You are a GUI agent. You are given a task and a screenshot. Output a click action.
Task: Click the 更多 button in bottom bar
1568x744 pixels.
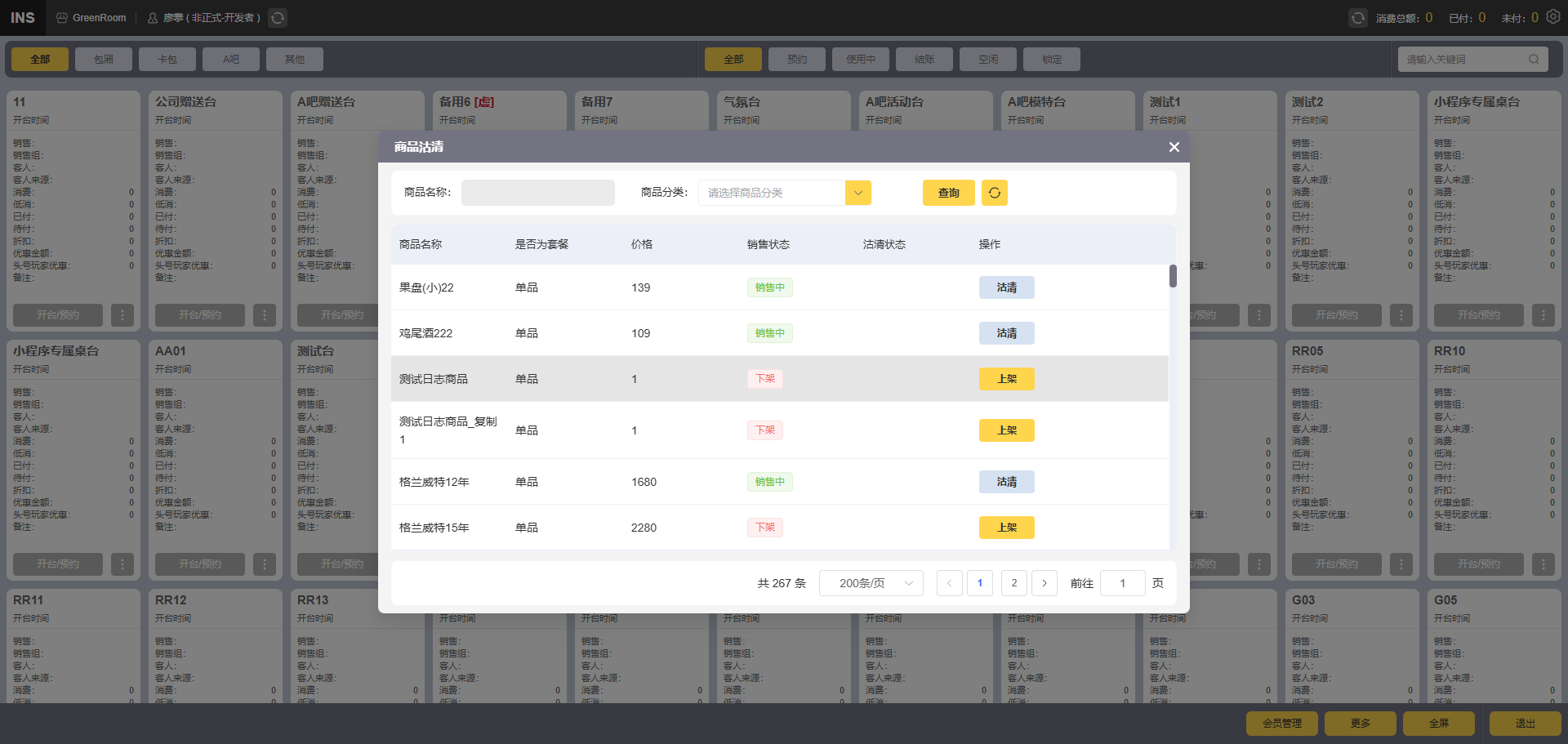[x=1361, y=724]
